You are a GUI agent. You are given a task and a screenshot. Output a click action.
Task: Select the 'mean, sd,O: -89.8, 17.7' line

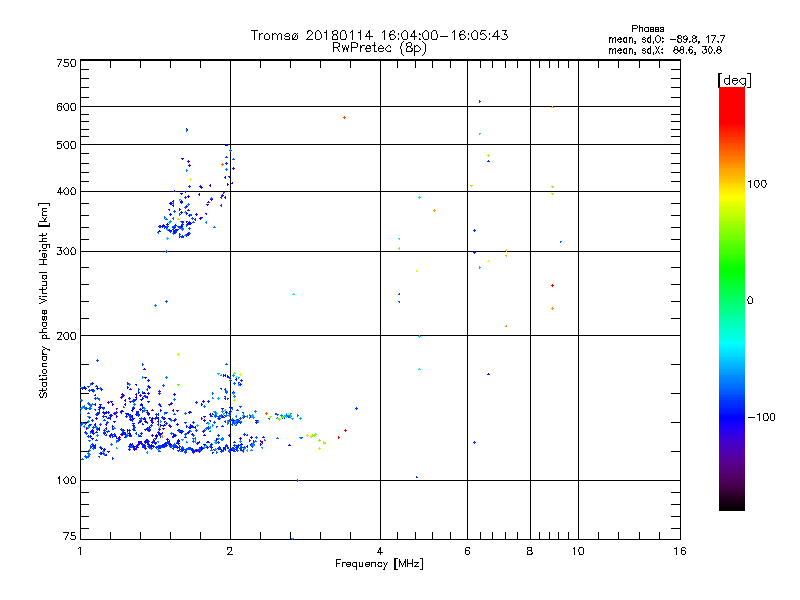pos(666,39)
